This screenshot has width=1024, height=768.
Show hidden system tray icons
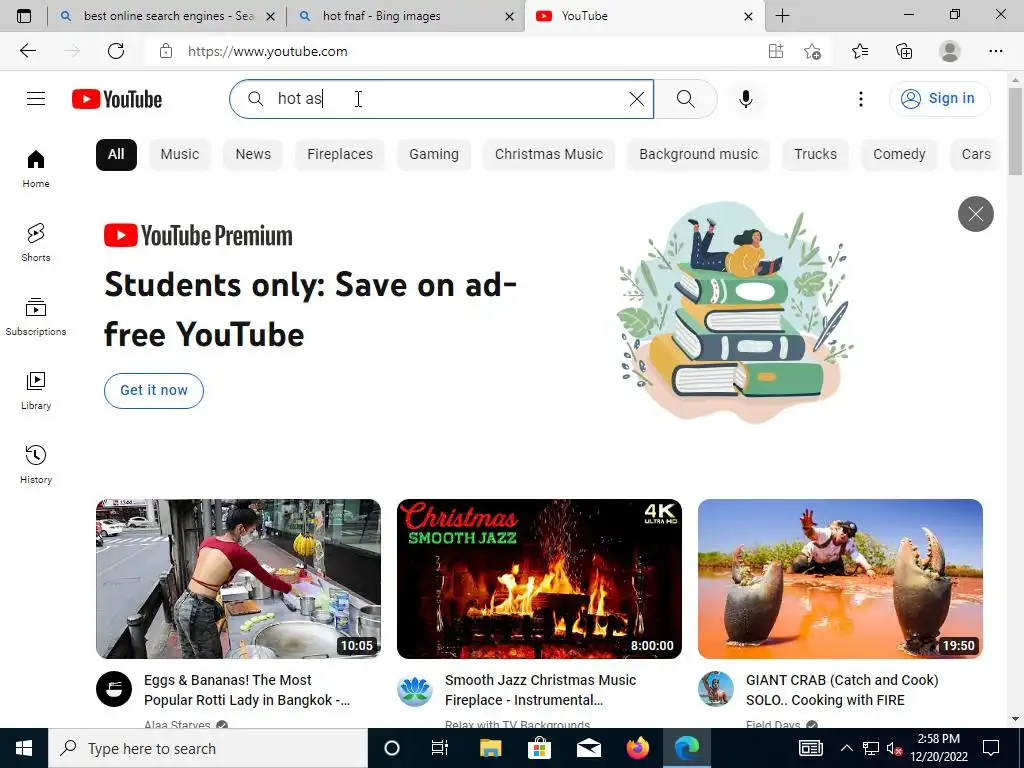(x=846, y=748)
